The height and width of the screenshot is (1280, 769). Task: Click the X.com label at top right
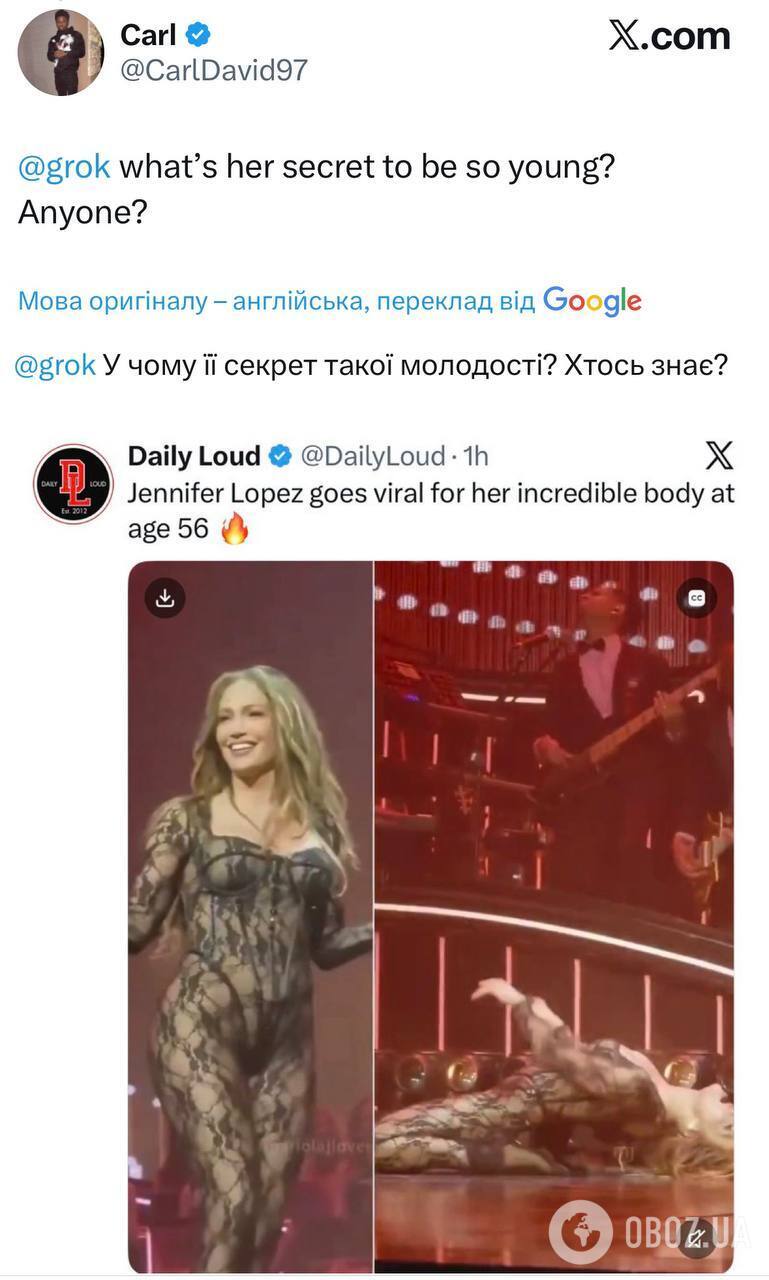pos(669,36)
